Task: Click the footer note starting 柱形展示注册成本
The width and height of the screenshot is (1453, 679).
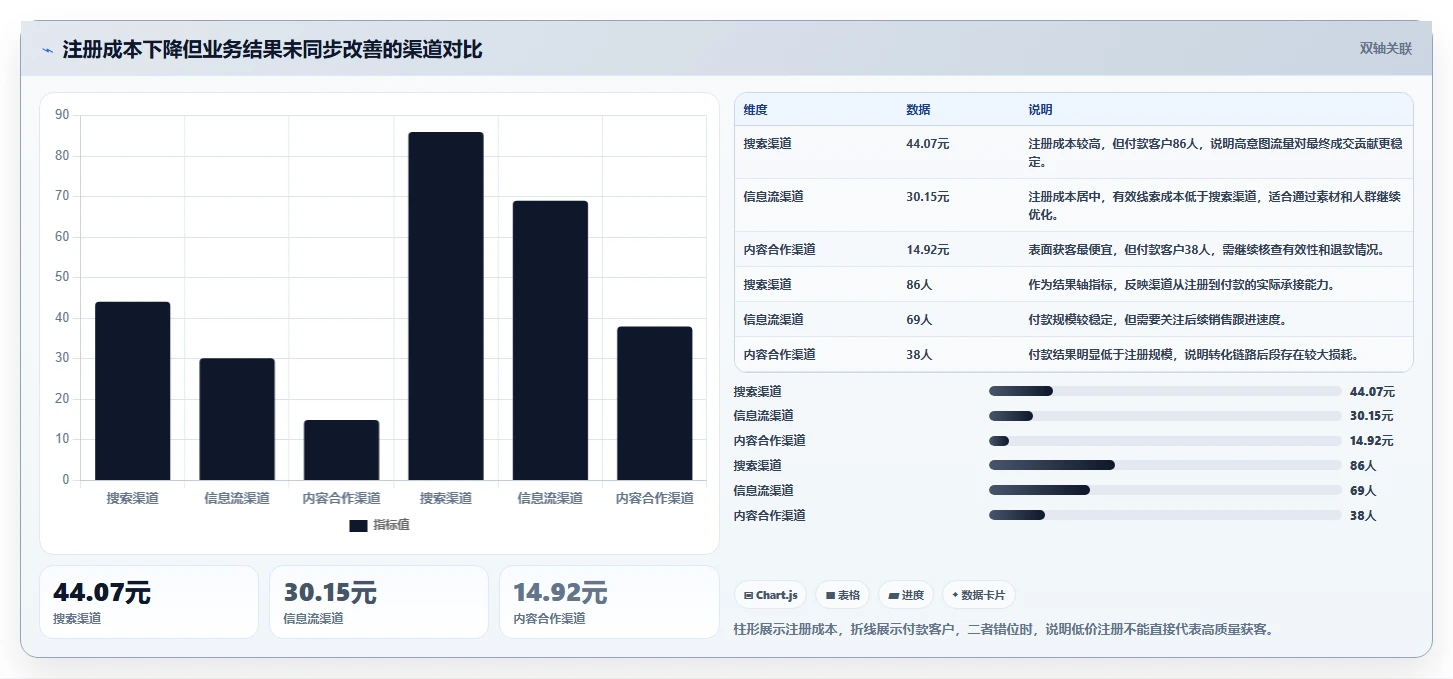Action: click(1003, 629)
